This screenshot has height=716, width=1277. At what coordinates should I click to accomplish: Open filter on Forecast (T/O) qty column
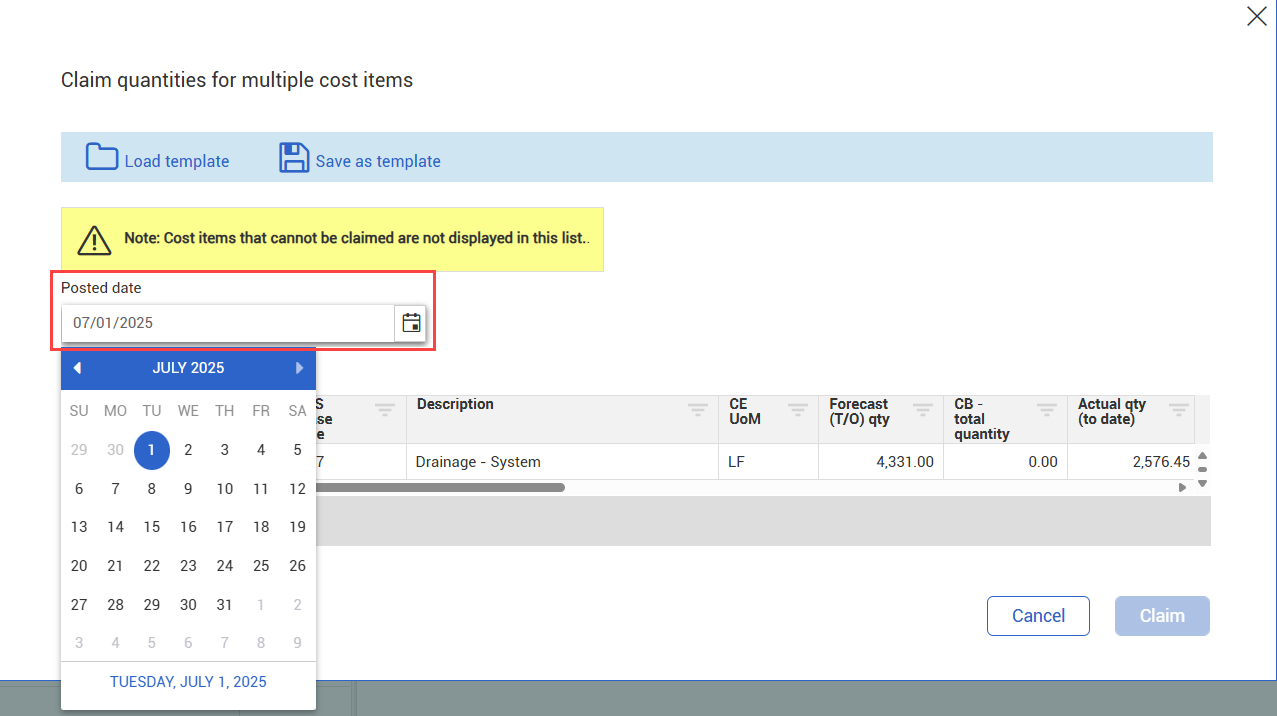(922, 409)
